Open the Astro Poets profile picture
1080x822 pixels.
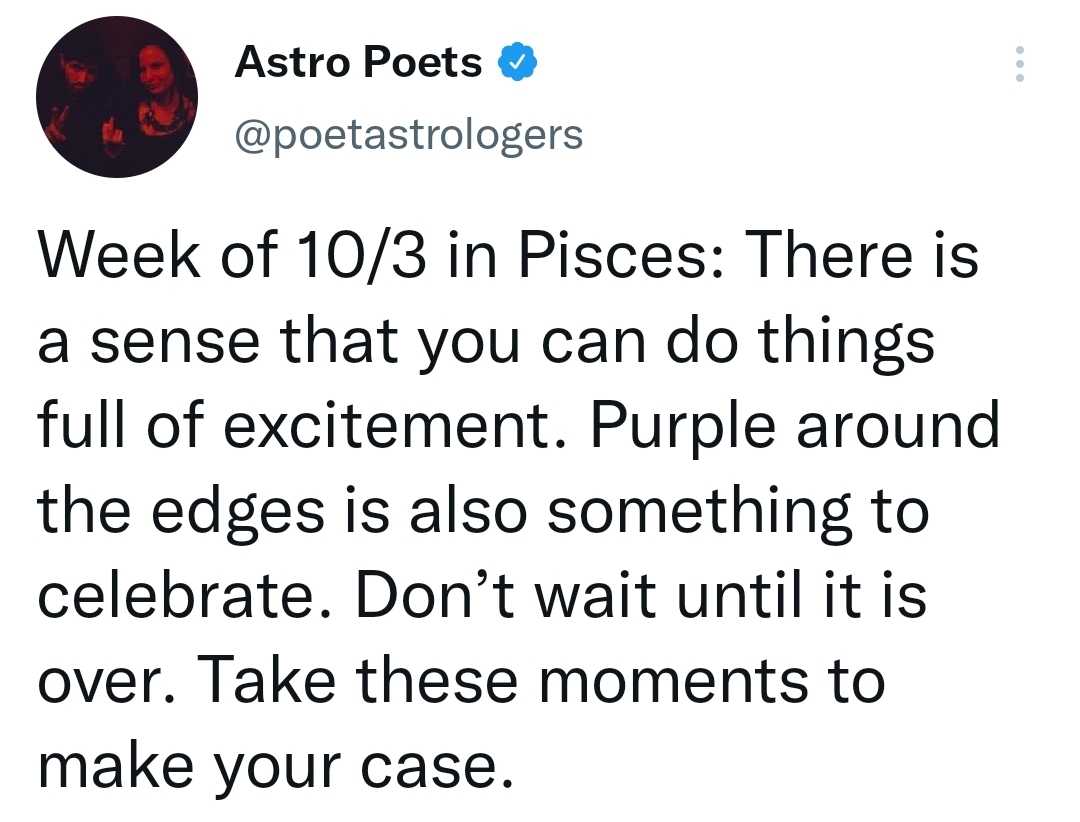coord(117,97)
